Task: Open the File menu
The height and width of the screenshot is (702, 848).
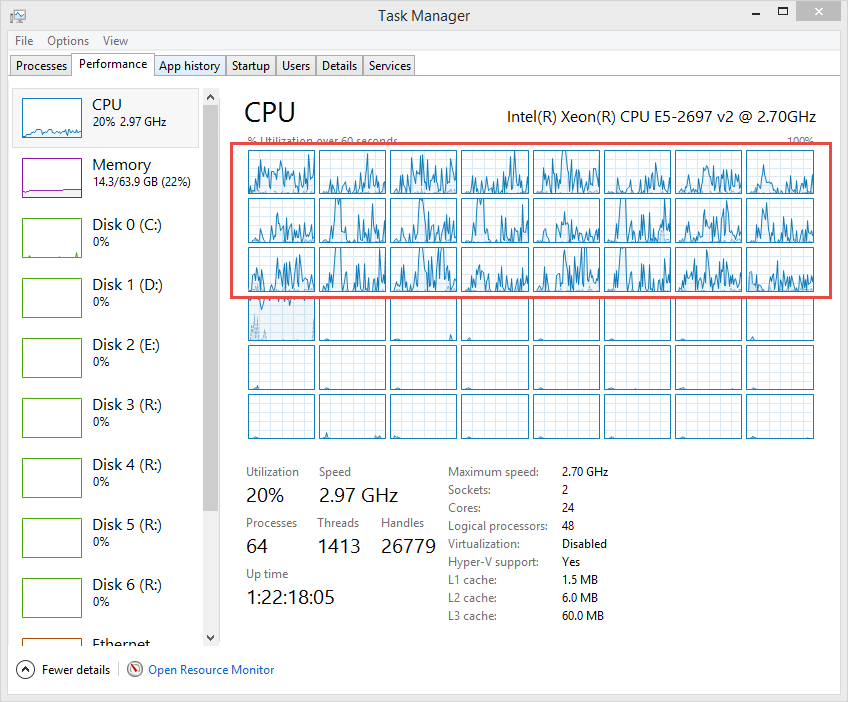Action: pos(24,41)
